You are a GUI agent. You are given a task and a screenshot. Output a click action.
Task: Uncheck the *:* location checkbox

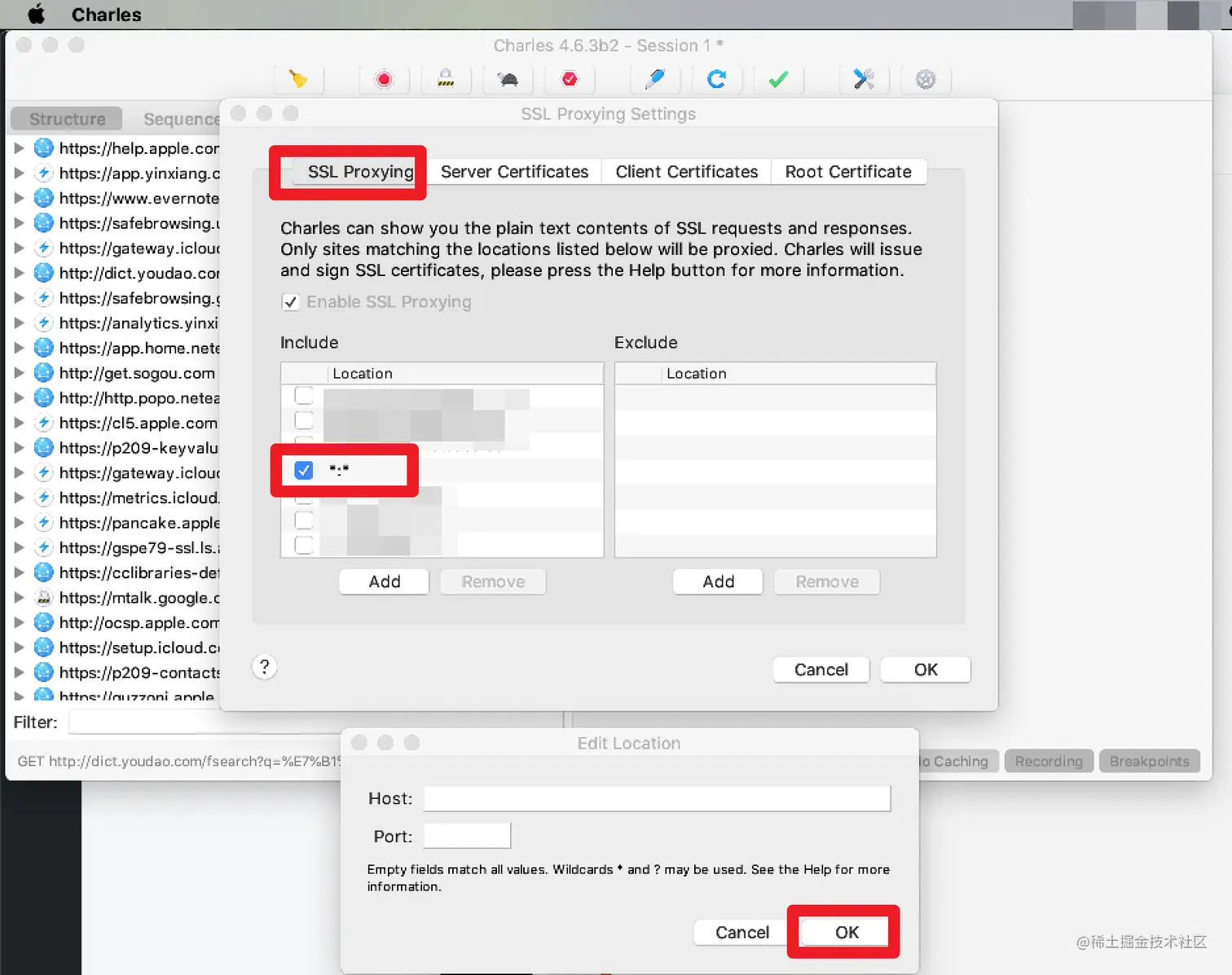coord(303,470)
